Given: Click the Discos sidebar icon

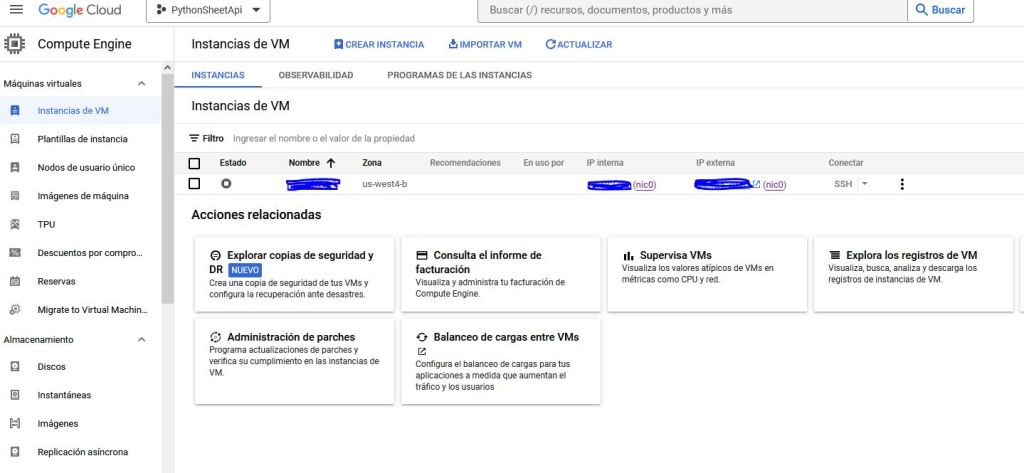Looking at the screenshot, I should click(x=15, y=367).
